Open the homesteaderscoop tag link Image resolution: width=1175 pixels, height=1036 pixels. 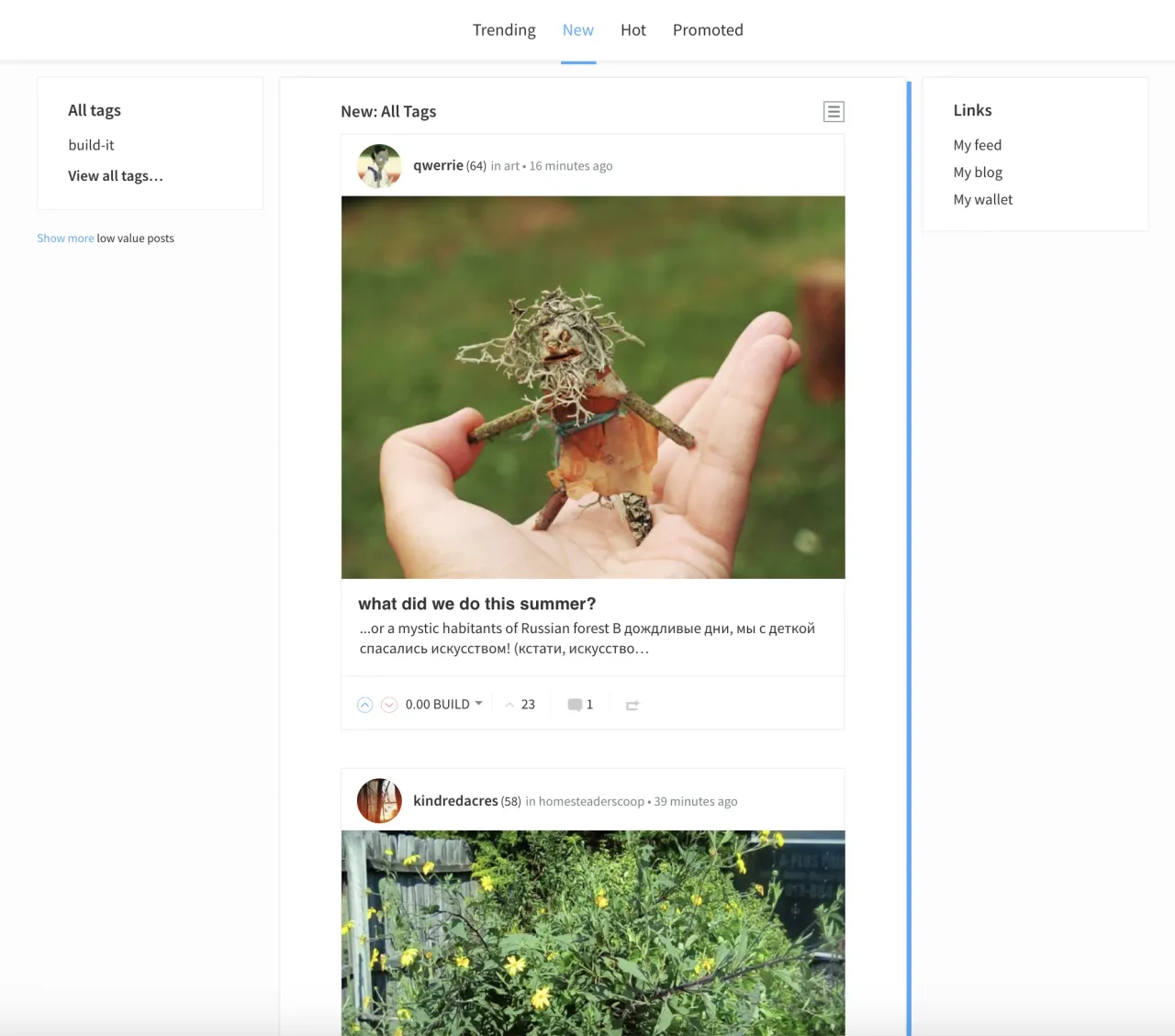coord(591,801)
